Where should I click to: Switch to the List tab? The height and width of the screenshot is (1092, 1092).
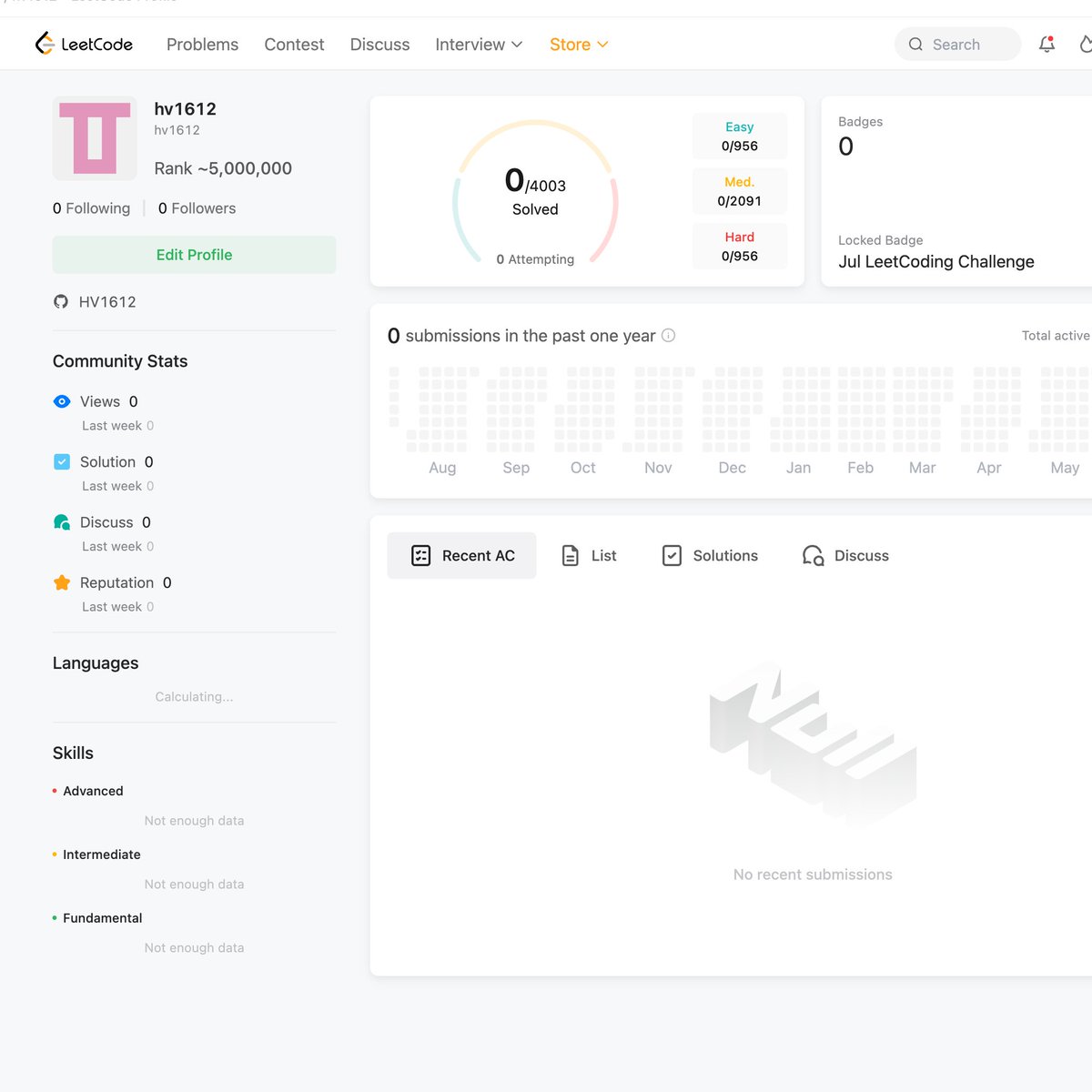click(589, 555)
